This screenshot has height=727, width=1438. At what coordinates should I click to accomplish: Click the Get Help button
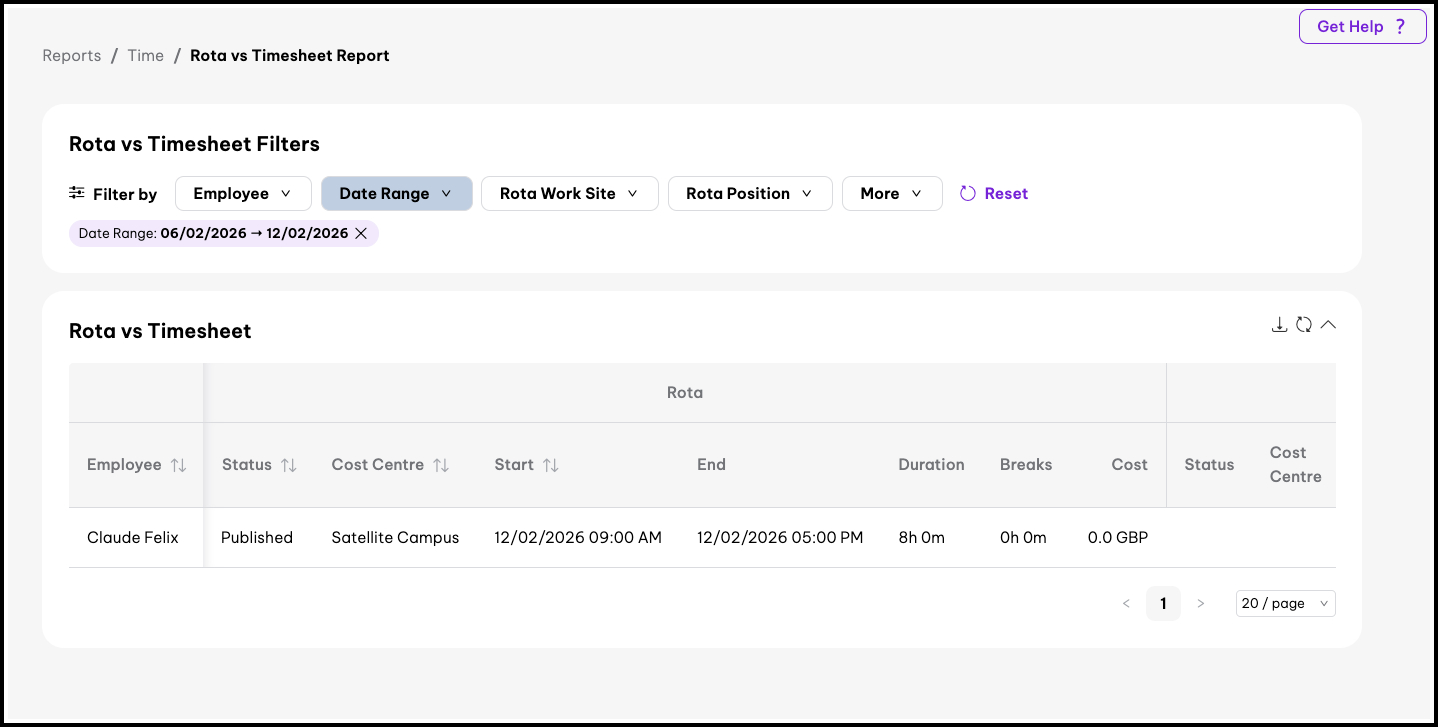point(1362,27)
